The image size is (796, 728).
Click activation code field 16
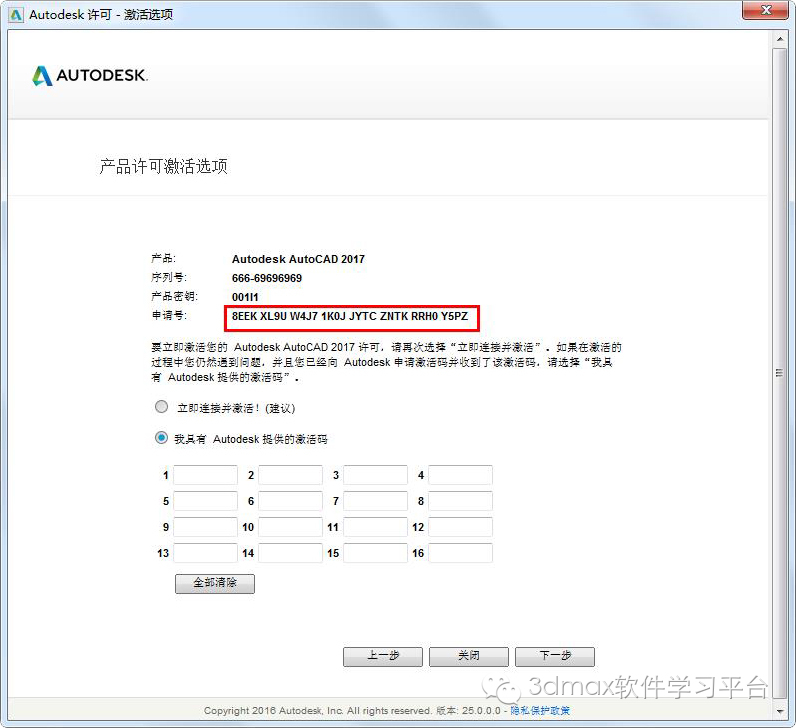click(460, 553)
